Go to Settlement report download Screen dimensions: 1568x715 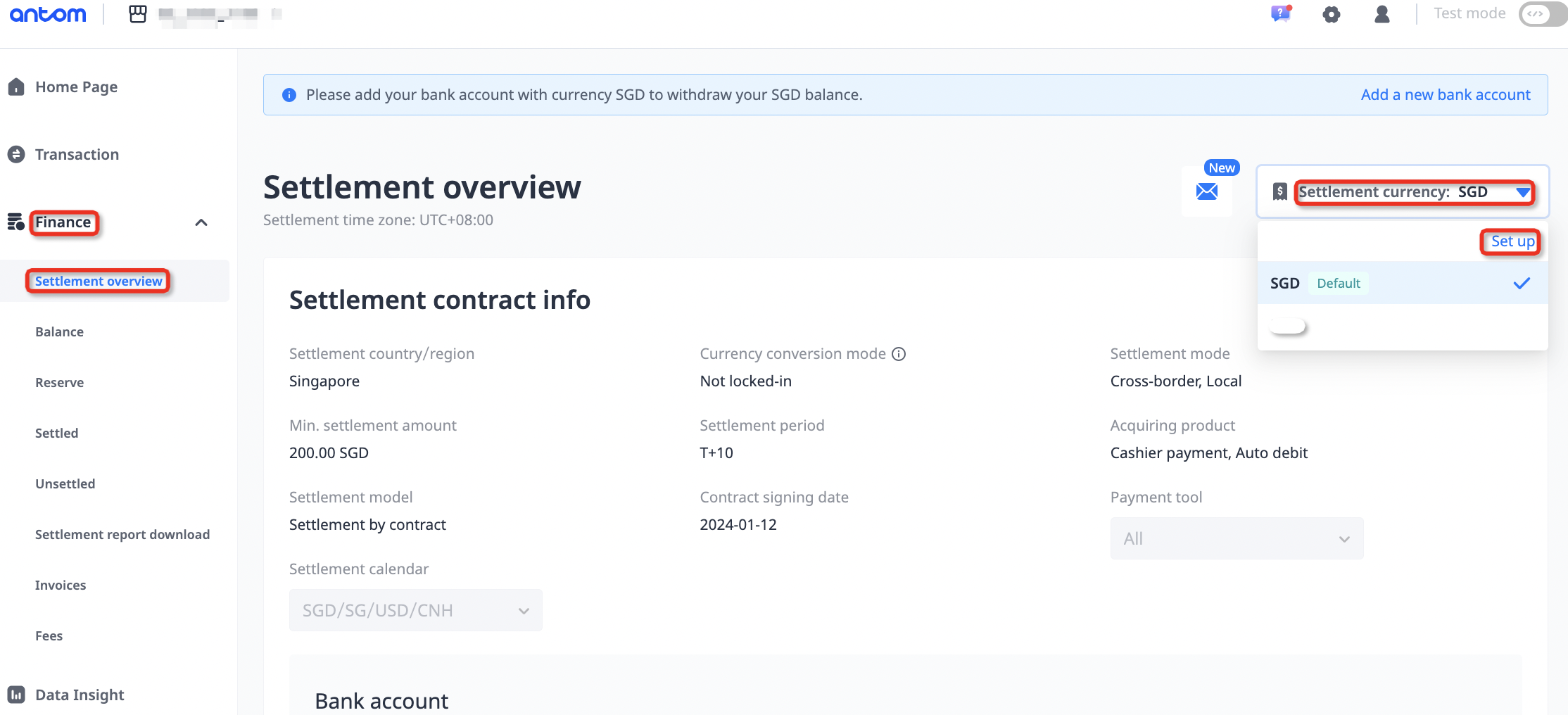click(122, 534)
